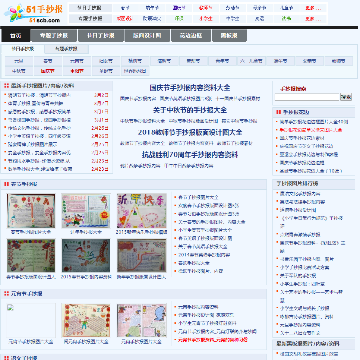Screen dimensions: 360x360
Task: Select the light 专题手抄报 sub-tab below navigation
Action: click(66, 49)
